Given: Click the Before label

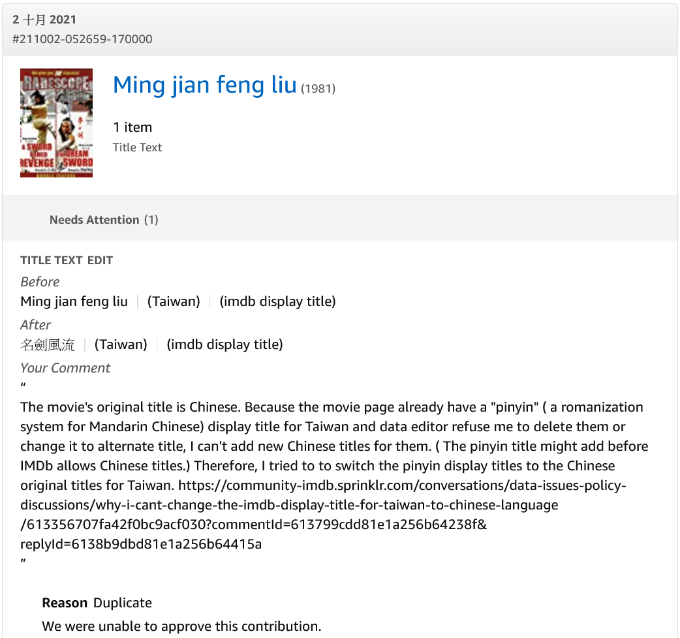Looking at the screenshot, I should click(40, 282).
